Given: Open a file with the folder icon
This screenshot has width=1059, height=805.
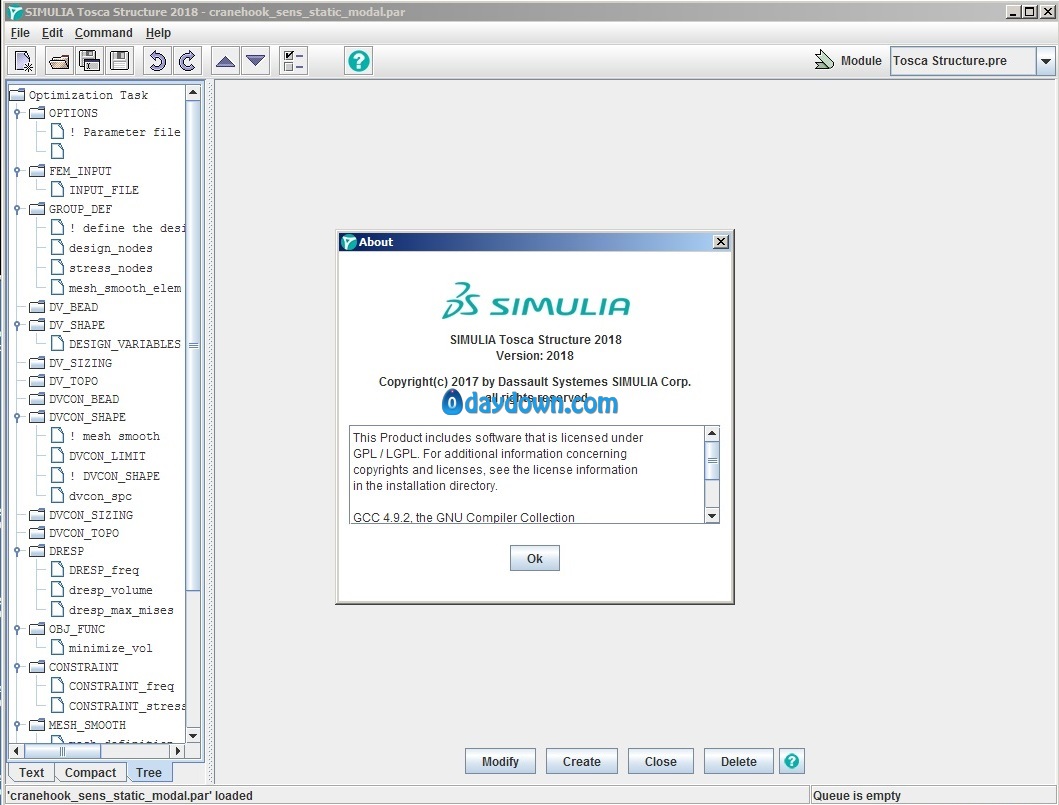Looking at the screenshot, I should [60, 61].
